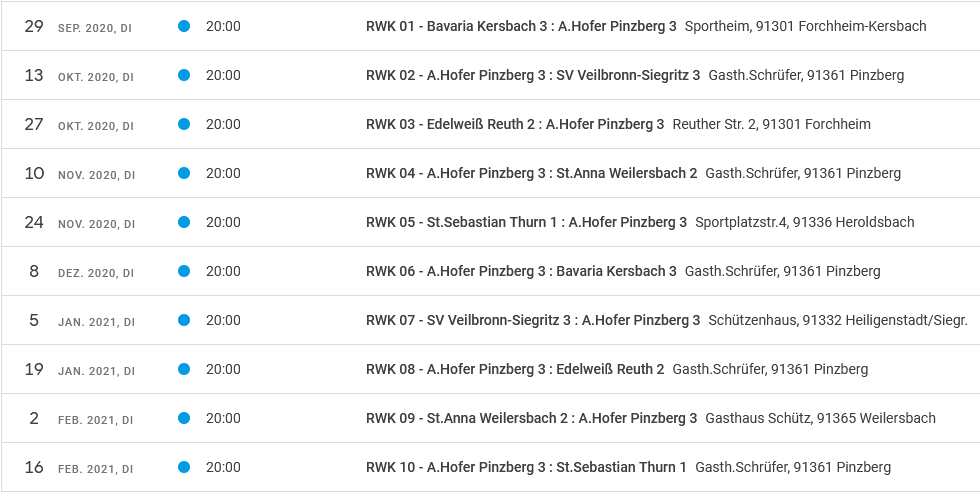Click the blue dot for RWK 07 event
Viewport: 980px width, 492px height.
point(184,320)
